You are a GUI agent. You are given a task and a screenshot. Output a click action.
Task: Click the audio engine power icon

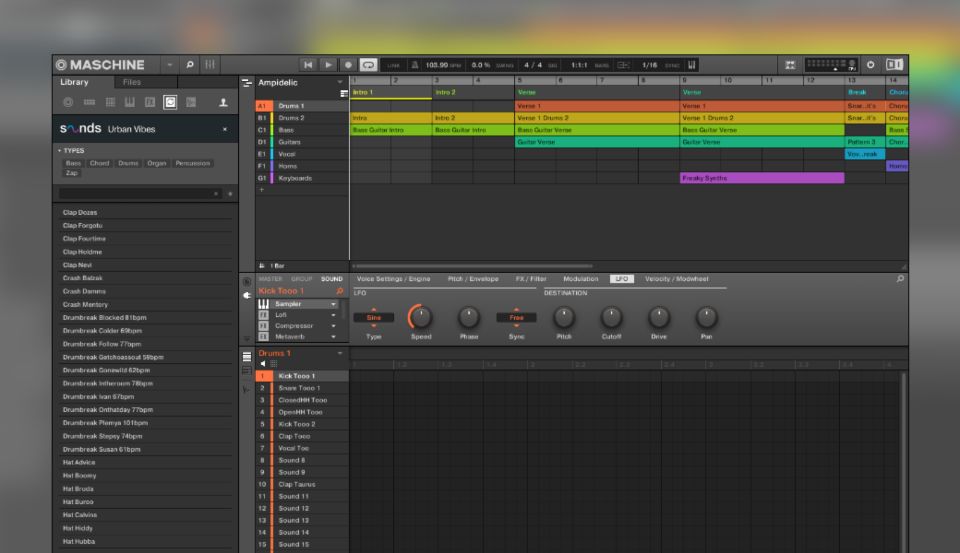(x=870, y=65)
